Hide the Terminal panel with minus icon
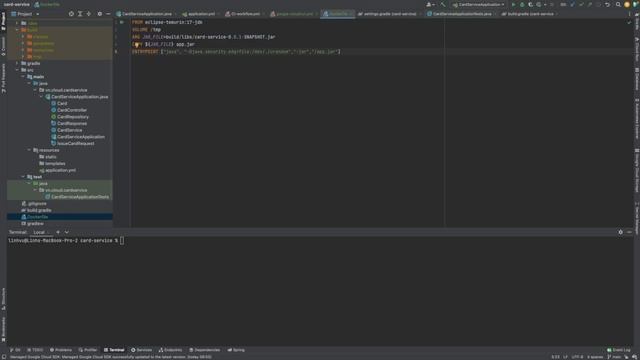640x360 pixels. click(629, 232)
